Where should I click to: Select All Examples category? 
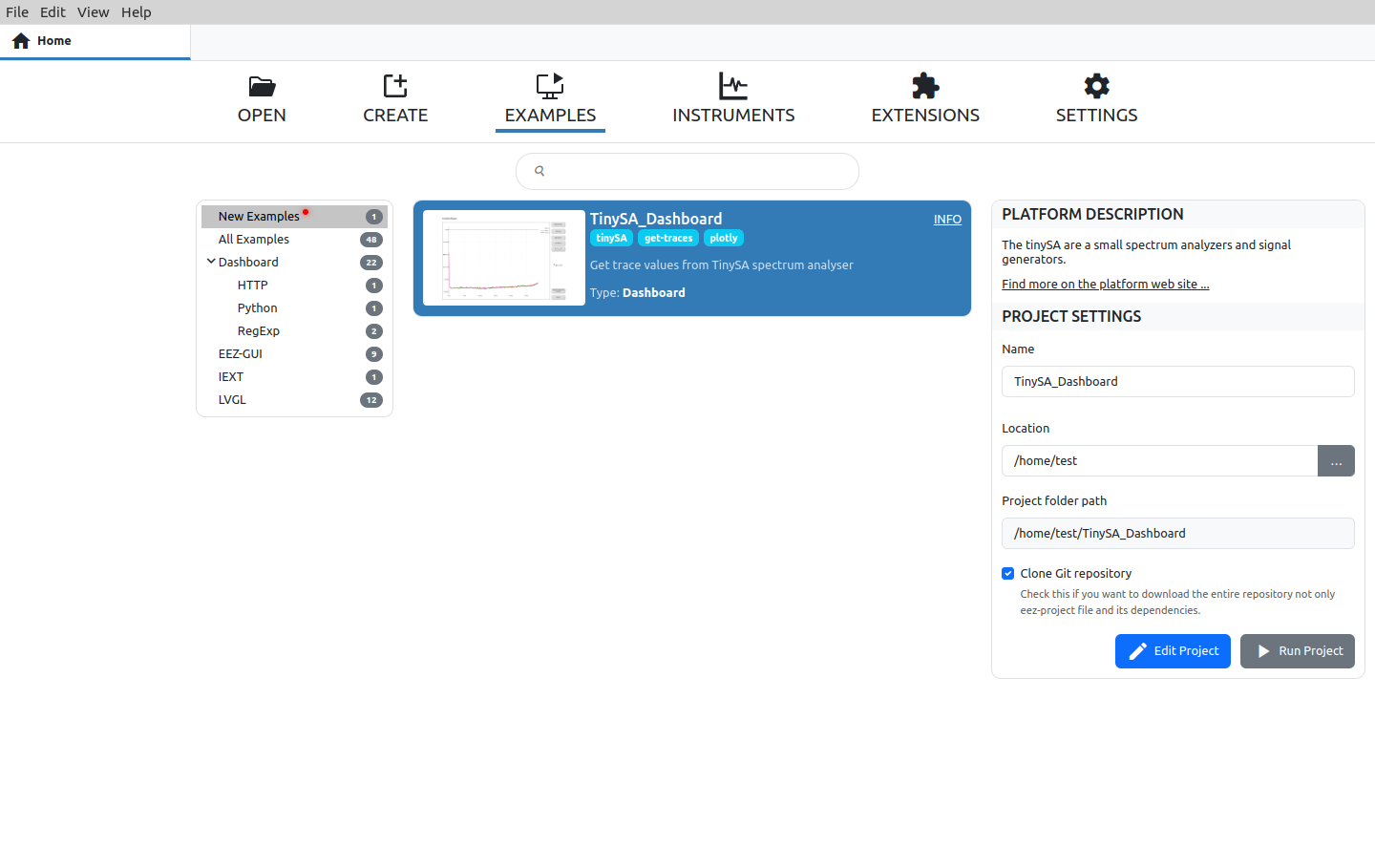coord(294,240)
